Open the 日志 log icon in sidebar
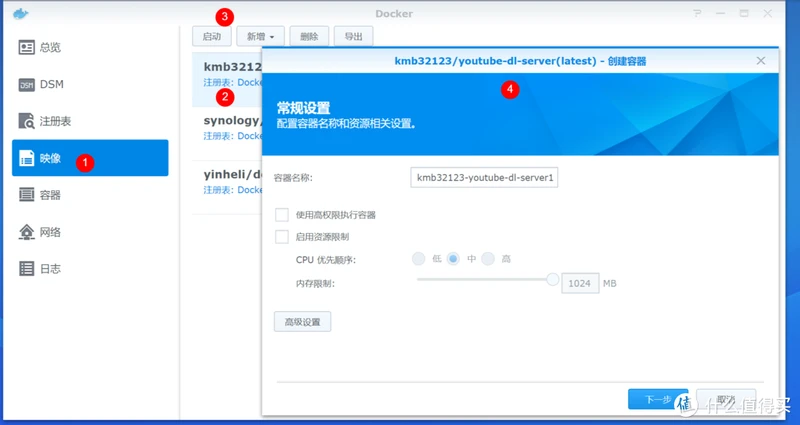This screenshot has height=425, width=800. coord(27,269)
